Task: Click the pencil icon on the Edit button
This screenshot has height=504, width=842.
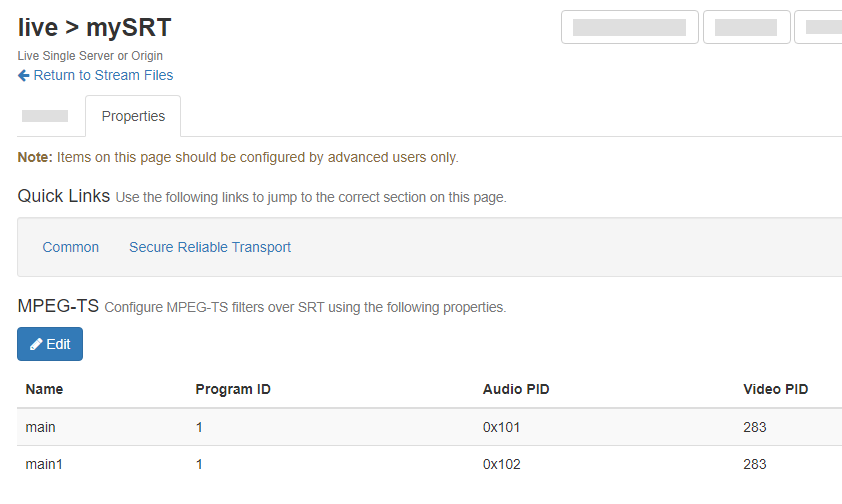Action: [36, 344]
